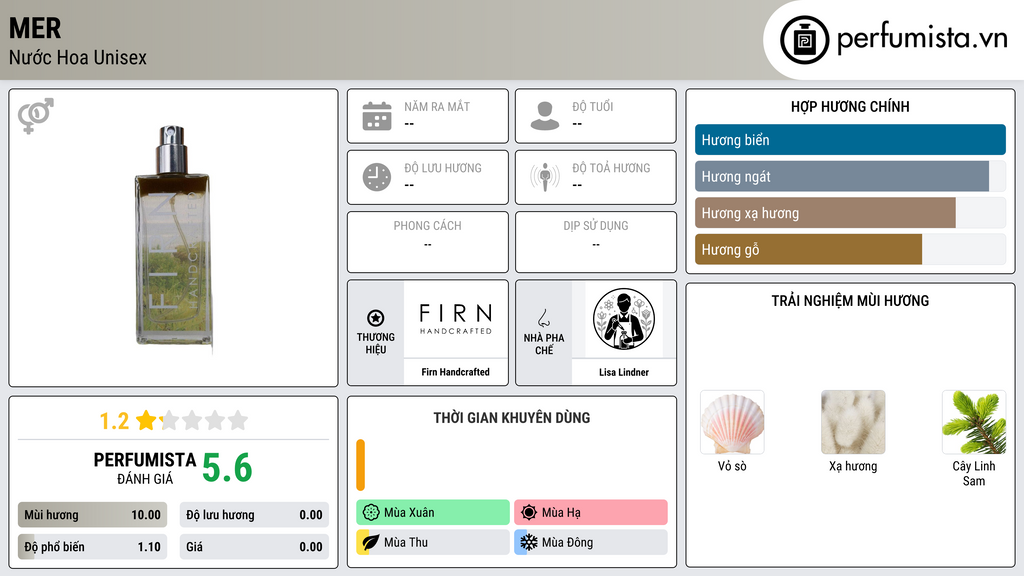1024x576 pixels.
Task: Click the orange recommended-time bar
Action: point(360,465)
